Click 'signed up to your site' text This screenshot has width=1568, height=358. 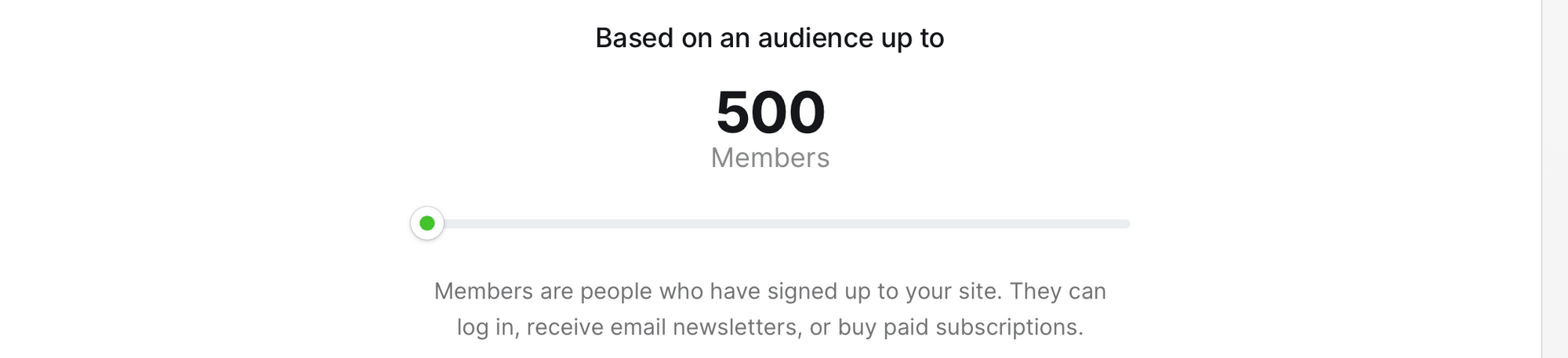click(884, 291)
